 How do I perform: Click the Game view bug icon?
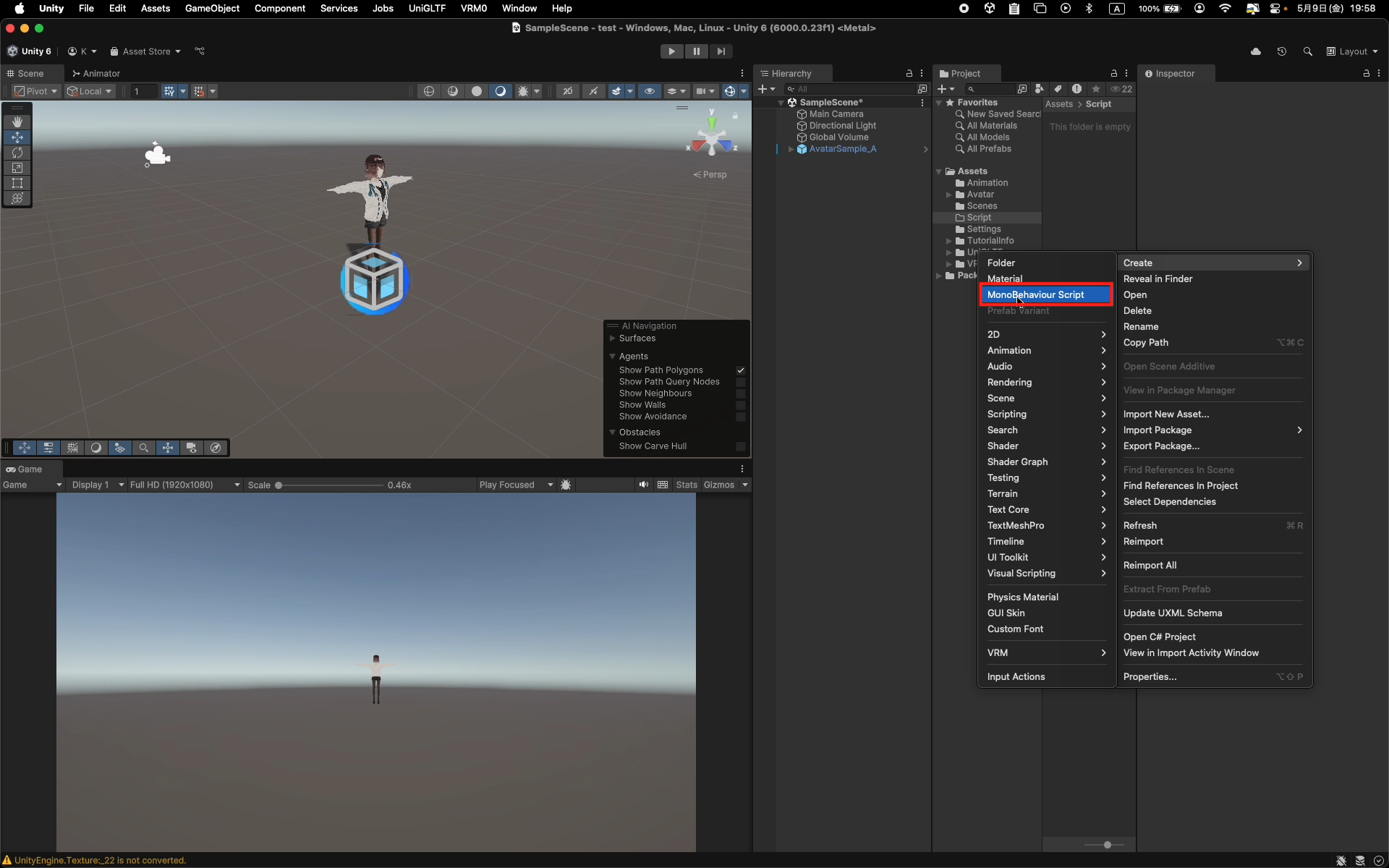pyautogui.click(x=566, y=485)
